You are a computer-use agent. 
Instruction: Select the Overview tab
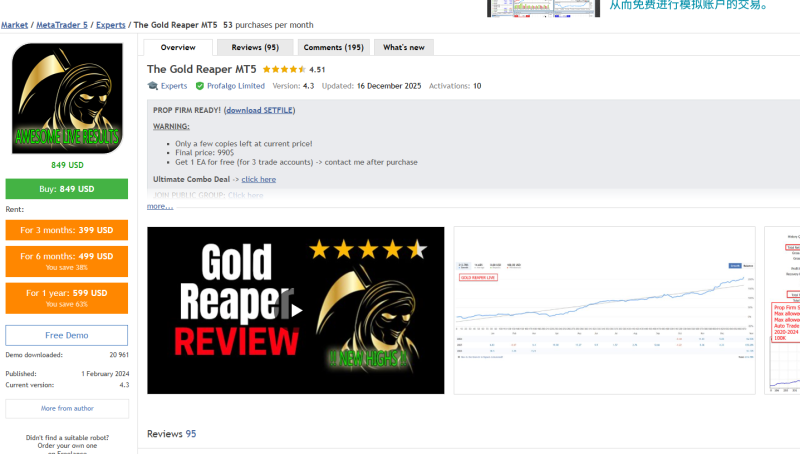point(178,47)
